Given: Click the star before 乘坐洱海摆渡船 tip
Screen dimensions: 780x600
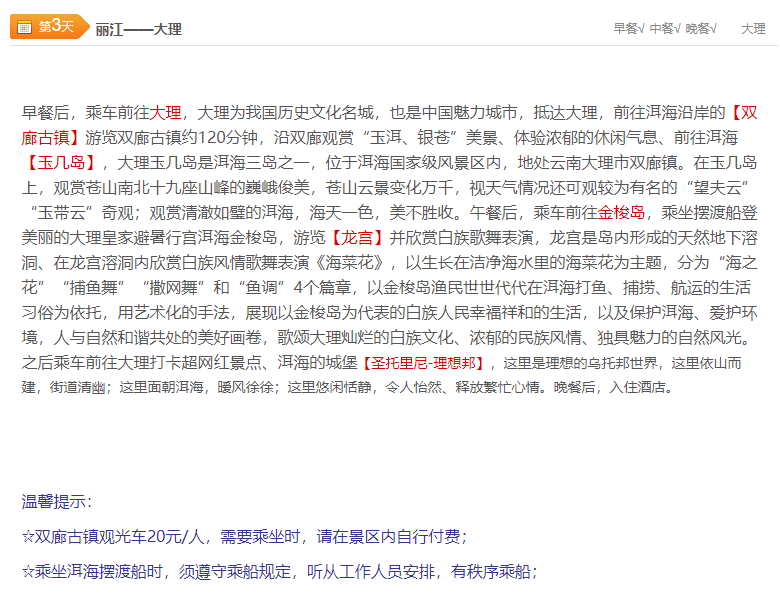Looking at the screenshot, I should [28, 572].
